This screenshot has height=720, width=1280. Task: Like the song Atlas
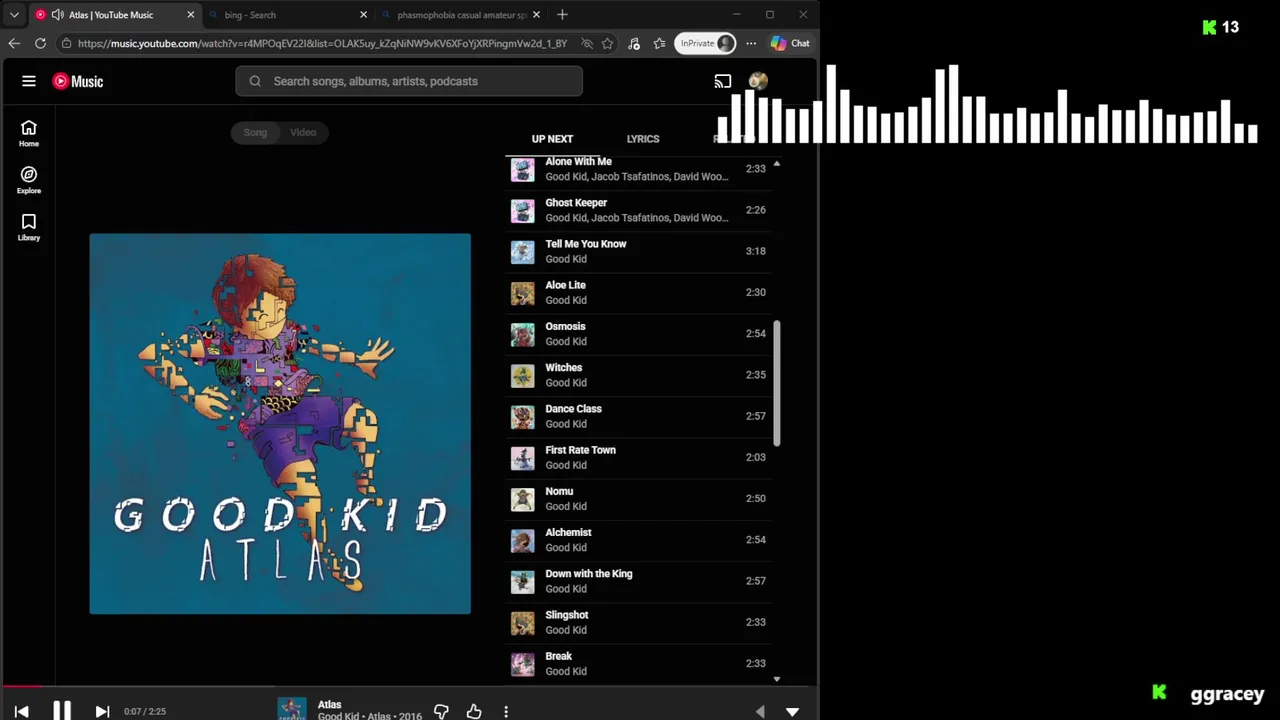tap(474, 712)
